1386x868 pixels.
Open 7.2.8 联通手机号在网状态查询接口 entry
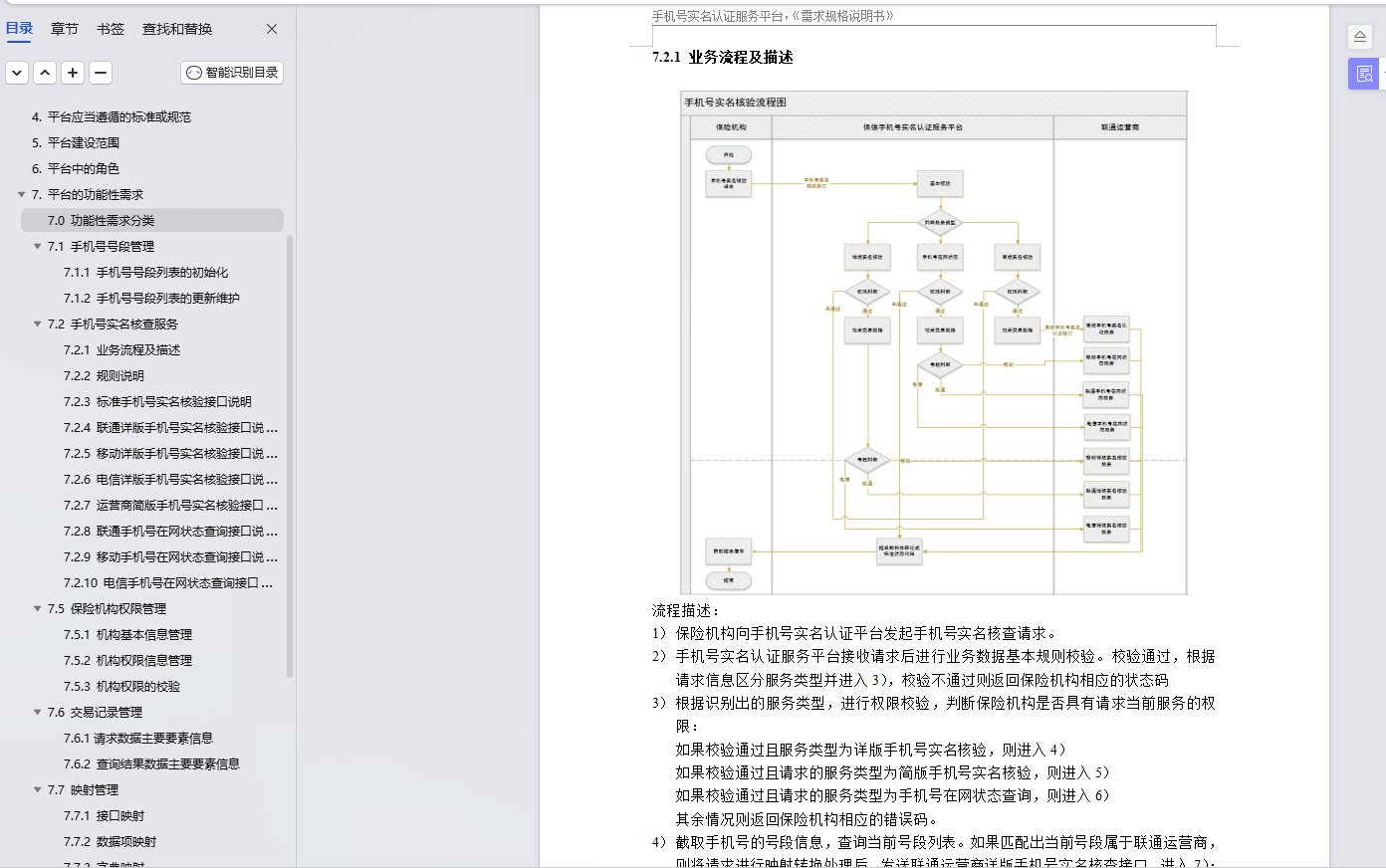pos(170,531)
